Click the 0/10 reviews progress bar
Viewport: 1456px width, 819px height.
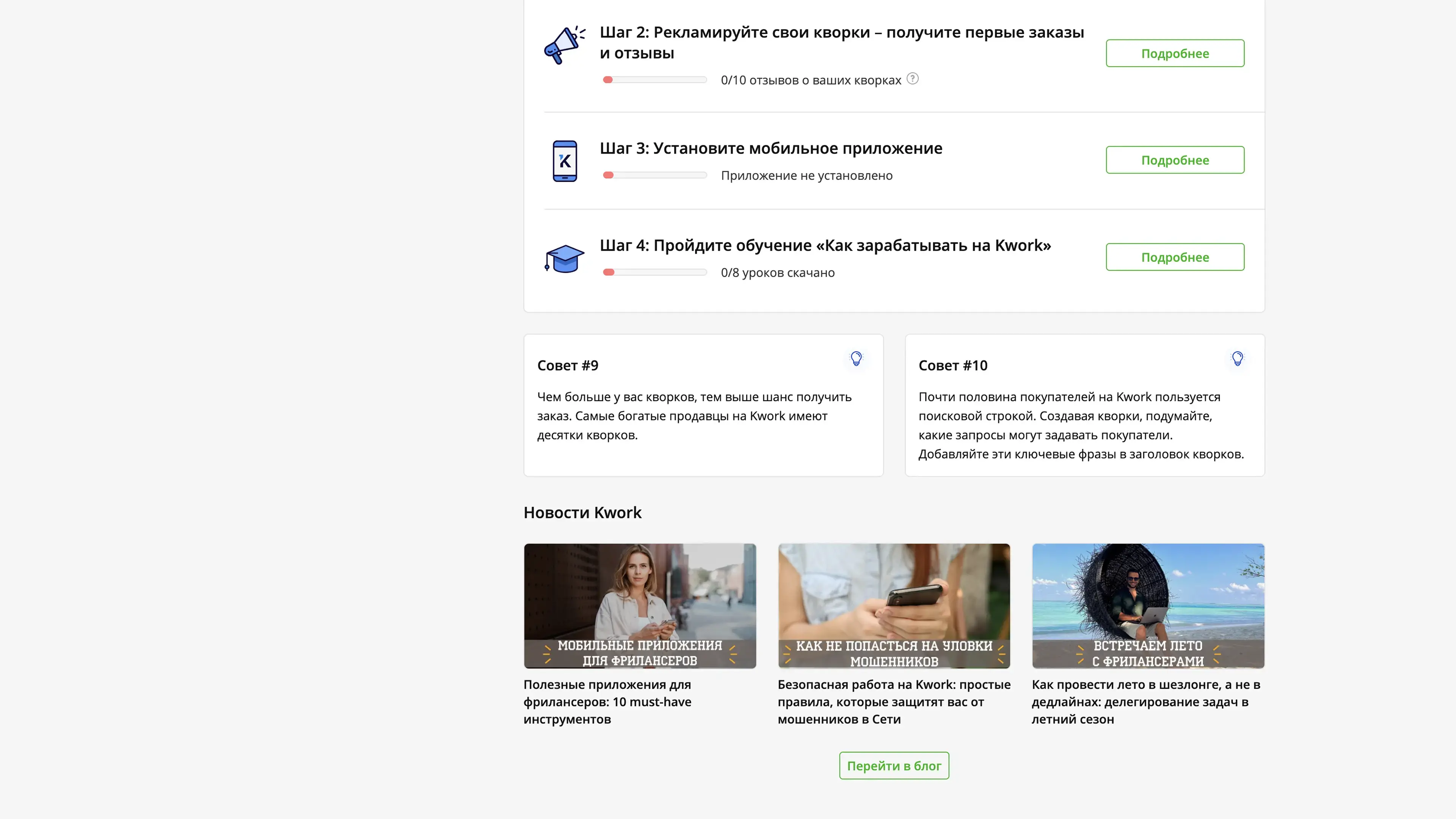(654, 80)
